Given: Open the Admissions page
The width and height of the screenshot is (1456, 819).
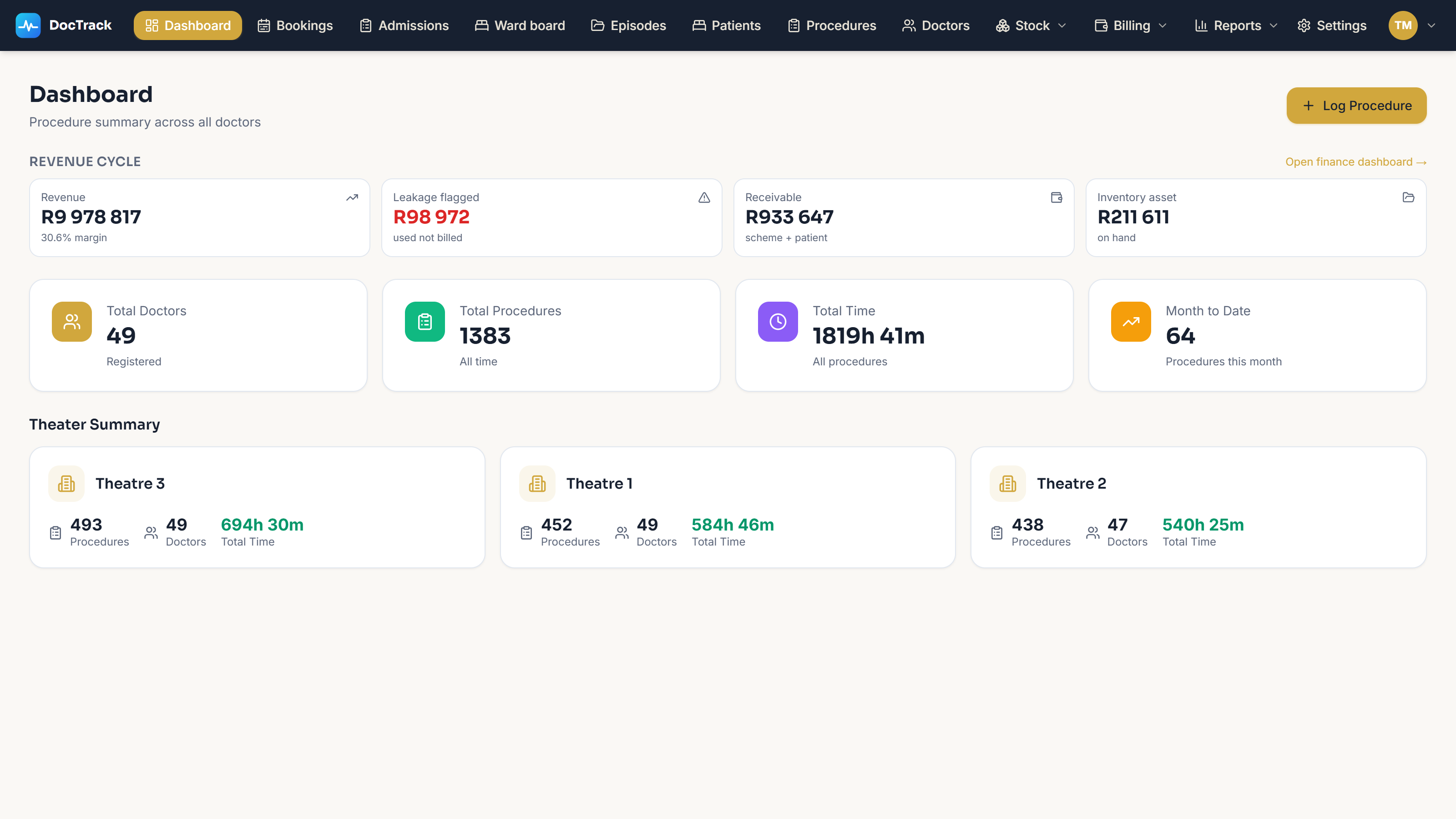Looking at the screenshot, I should click(x=404, y=25).
